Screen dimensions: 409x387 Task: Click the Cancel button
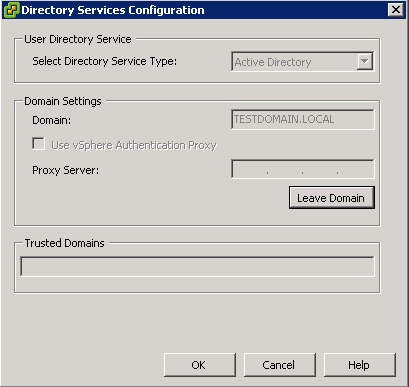280,365
